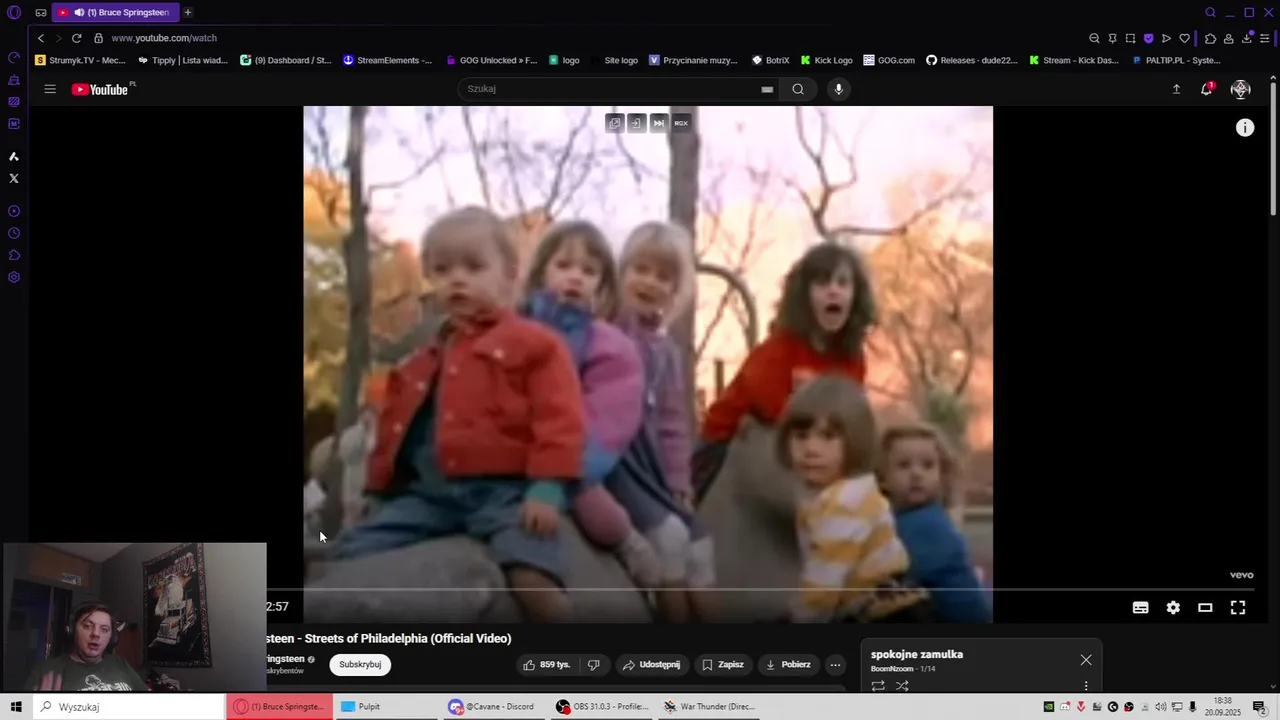
Task: Download with the Pobierz button
Action: pos(788,664)
